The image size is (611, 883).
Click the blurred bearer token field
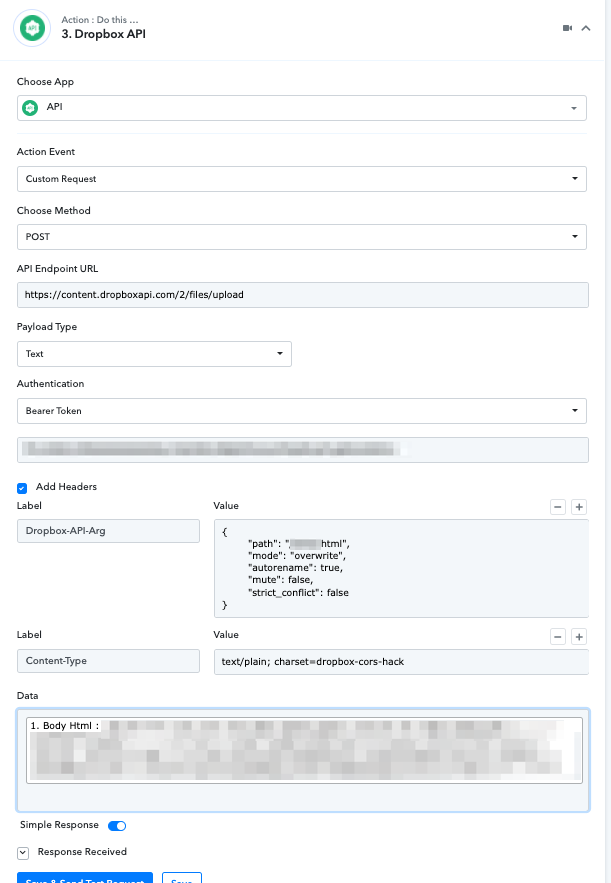[x=303, y=449]
